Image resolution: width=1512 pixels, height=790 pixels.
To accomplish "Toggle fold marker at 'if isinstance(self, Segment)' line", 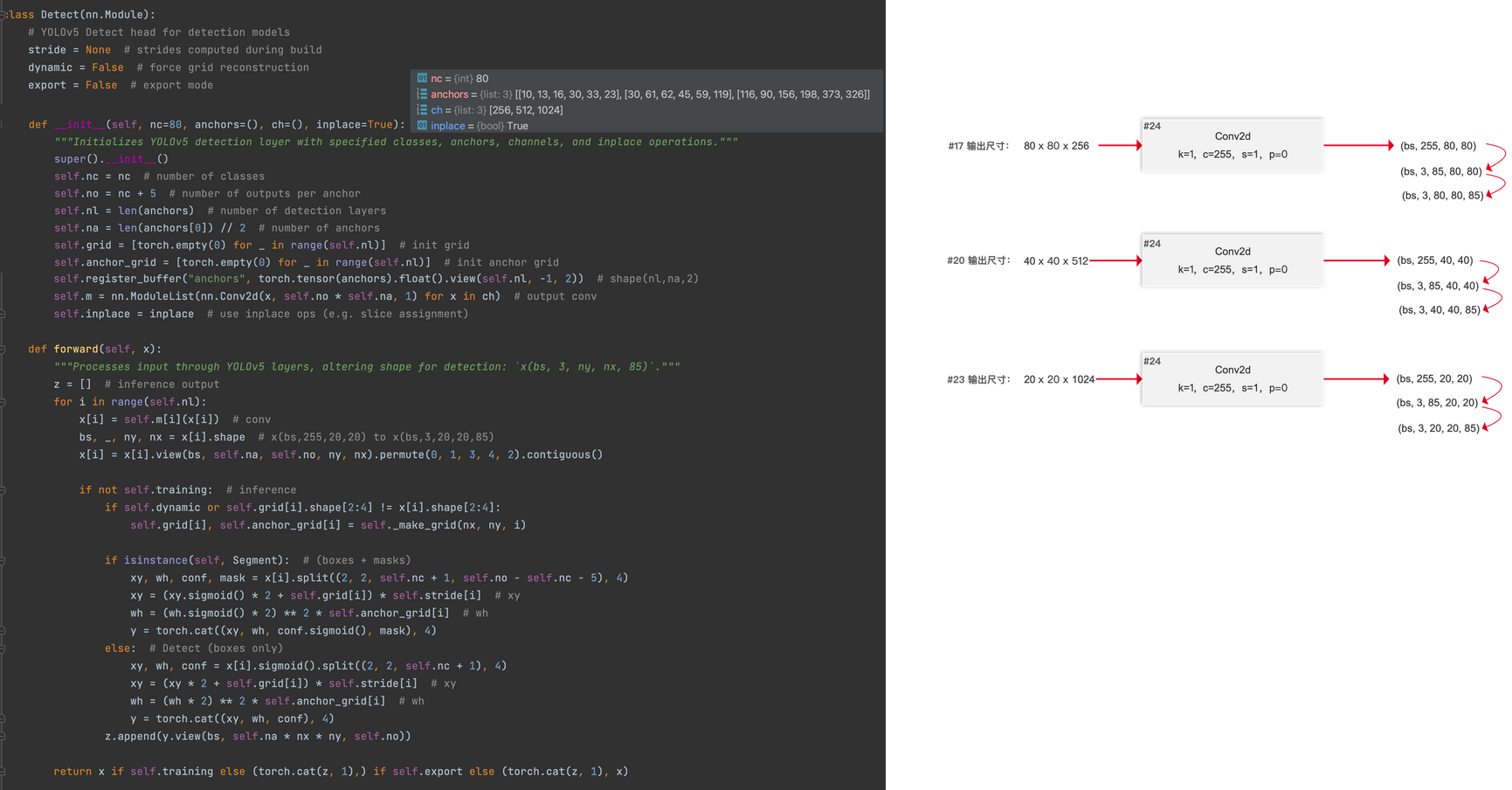I will click(x=3, y=560).
